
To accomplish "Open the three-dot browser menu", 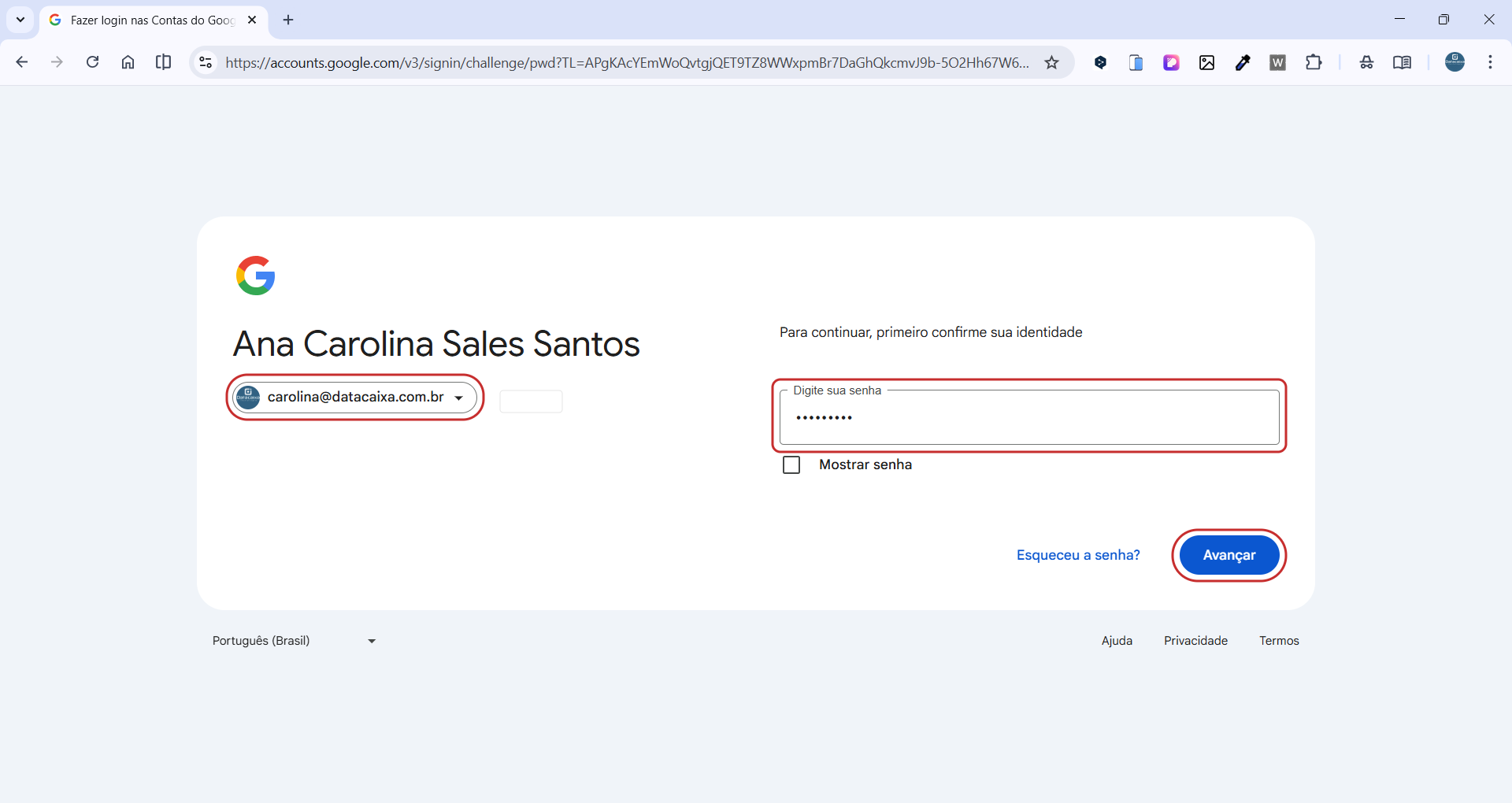I will tap(1490, 62).
